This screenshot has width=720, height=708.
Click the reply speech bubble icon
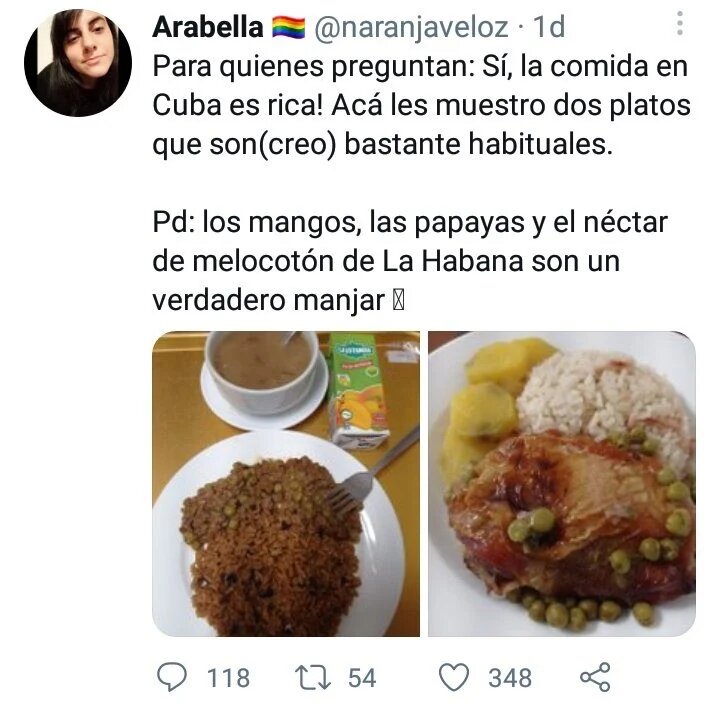[x=172, y=677]
